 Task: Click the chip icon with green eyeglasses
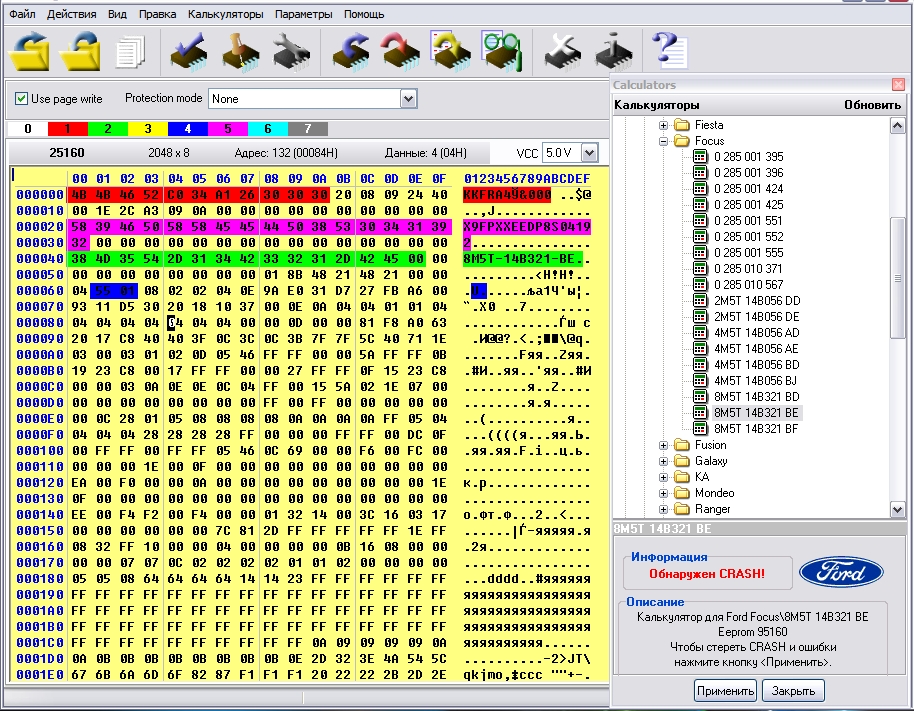[501, 51]
